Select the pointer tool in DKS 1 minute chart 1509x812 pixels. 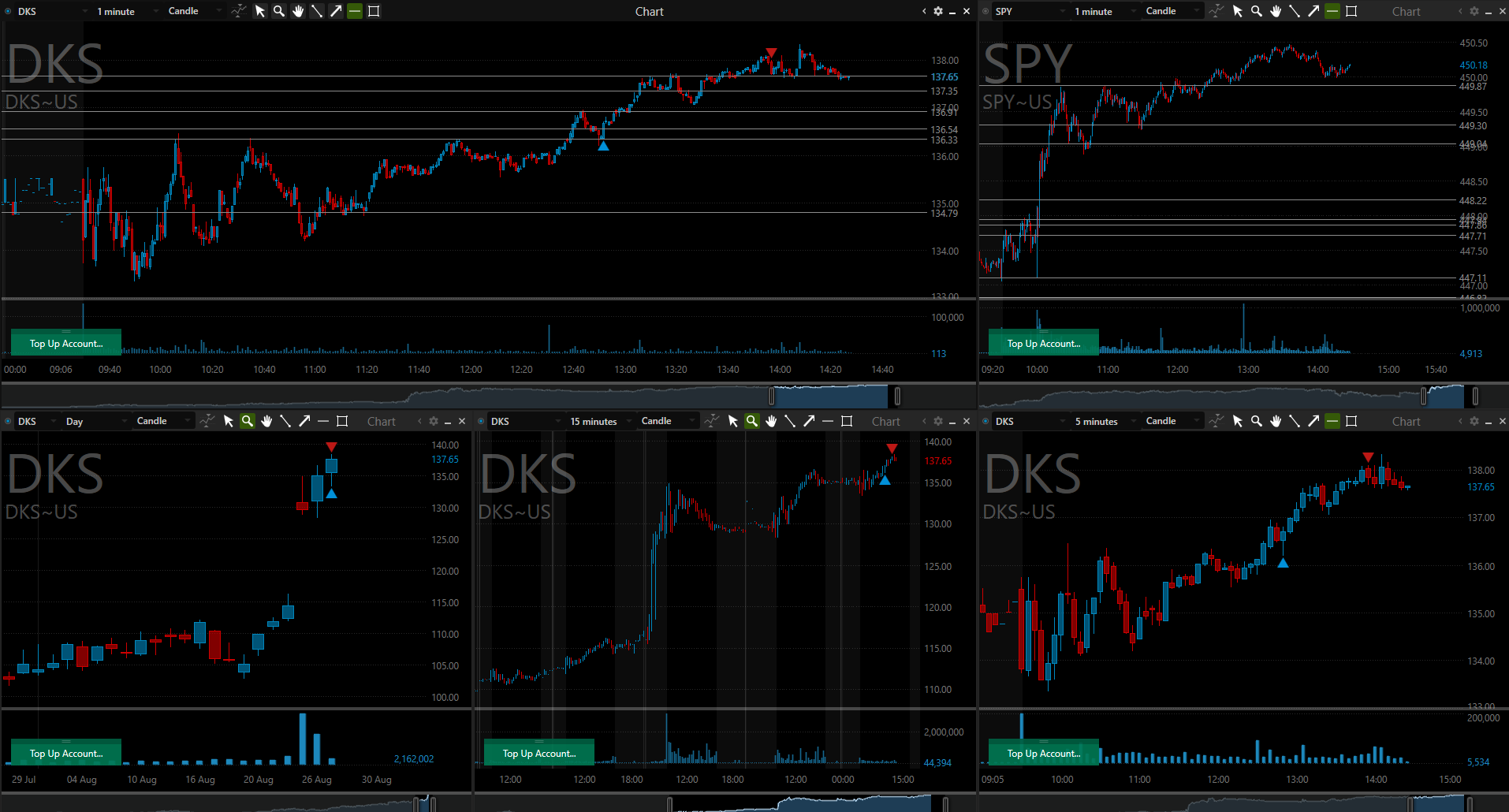tap(260, 11)
